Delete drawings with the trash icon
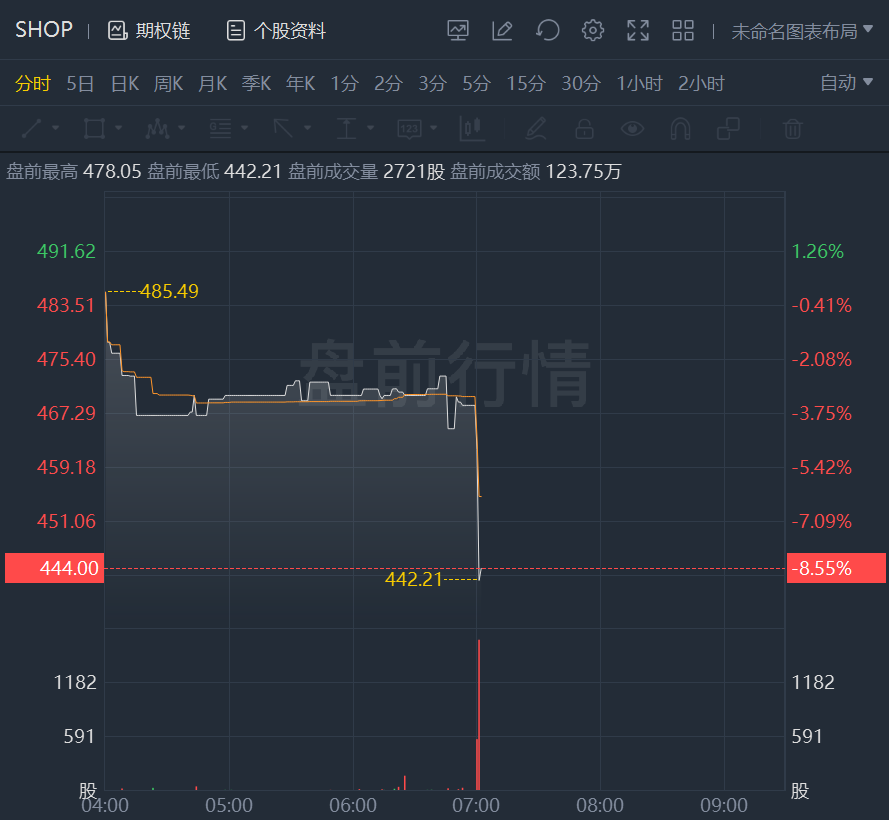The image size is (889, 820). point(792,128)
